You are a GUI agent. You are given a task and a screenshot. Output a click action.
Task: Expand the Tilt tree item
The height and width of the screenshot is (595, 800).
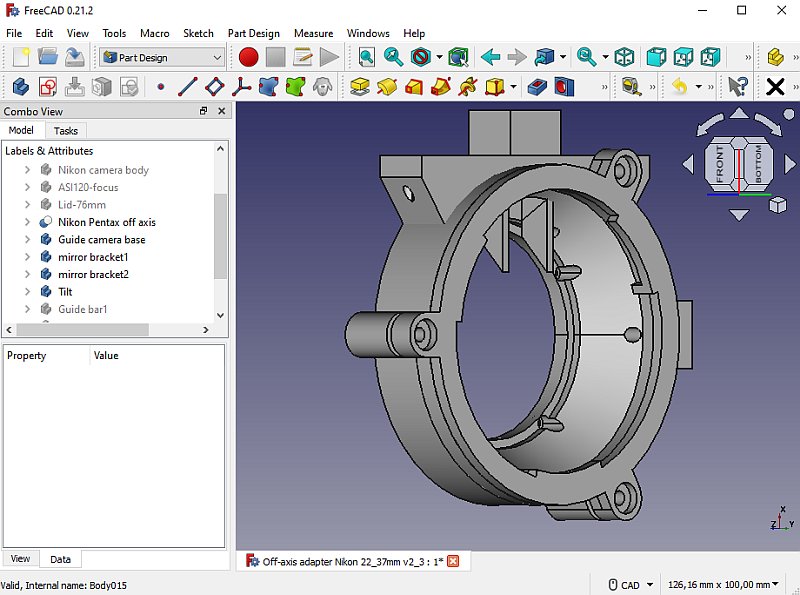click(28, 291)
